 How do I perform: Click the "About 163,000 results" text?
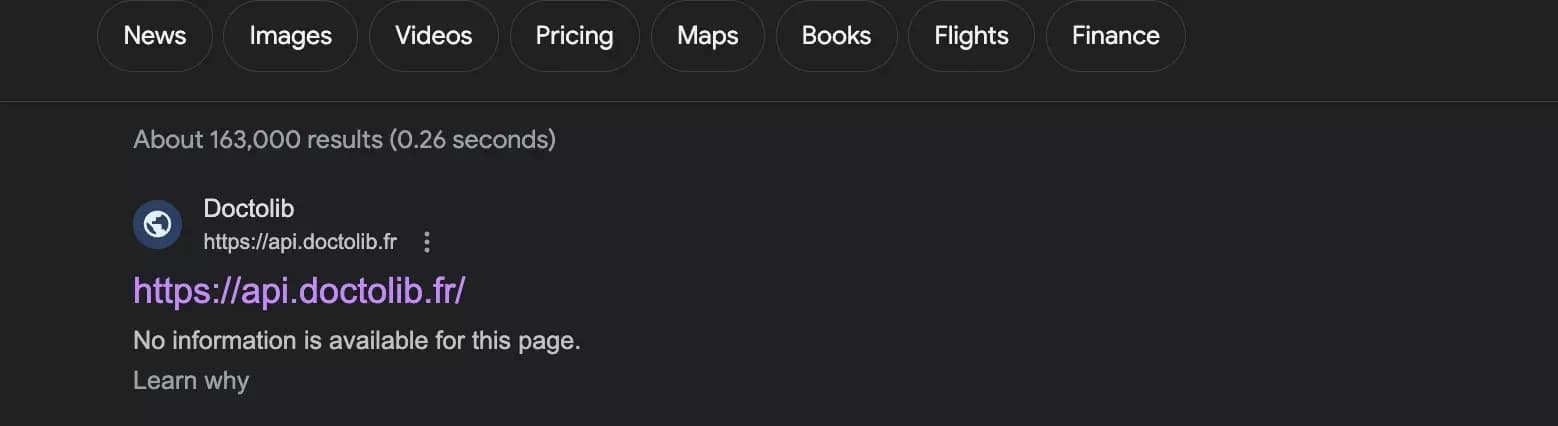tap(258, 139)
